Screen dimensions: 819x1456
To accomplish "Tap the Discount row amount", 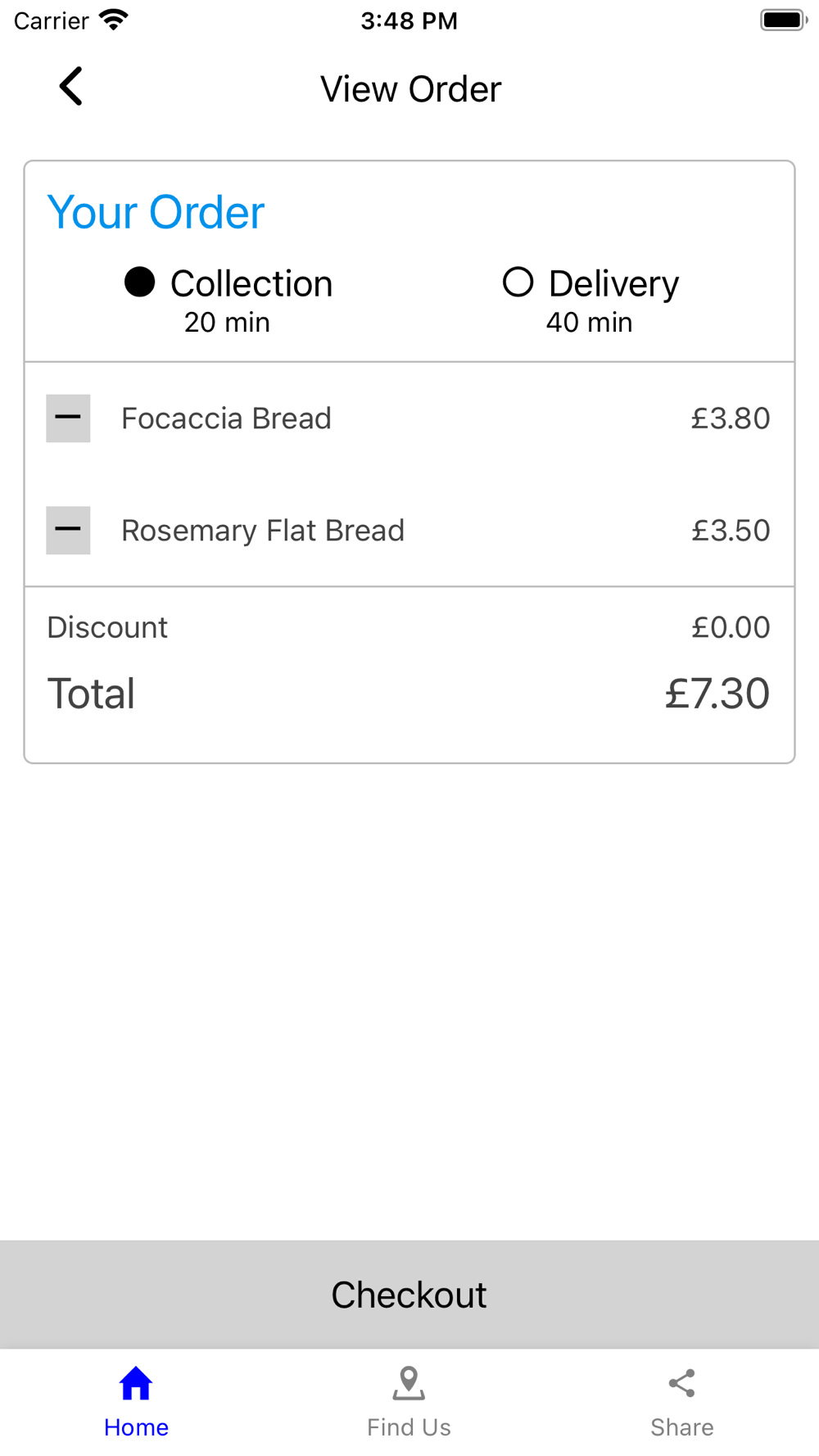I will (731, 627).
